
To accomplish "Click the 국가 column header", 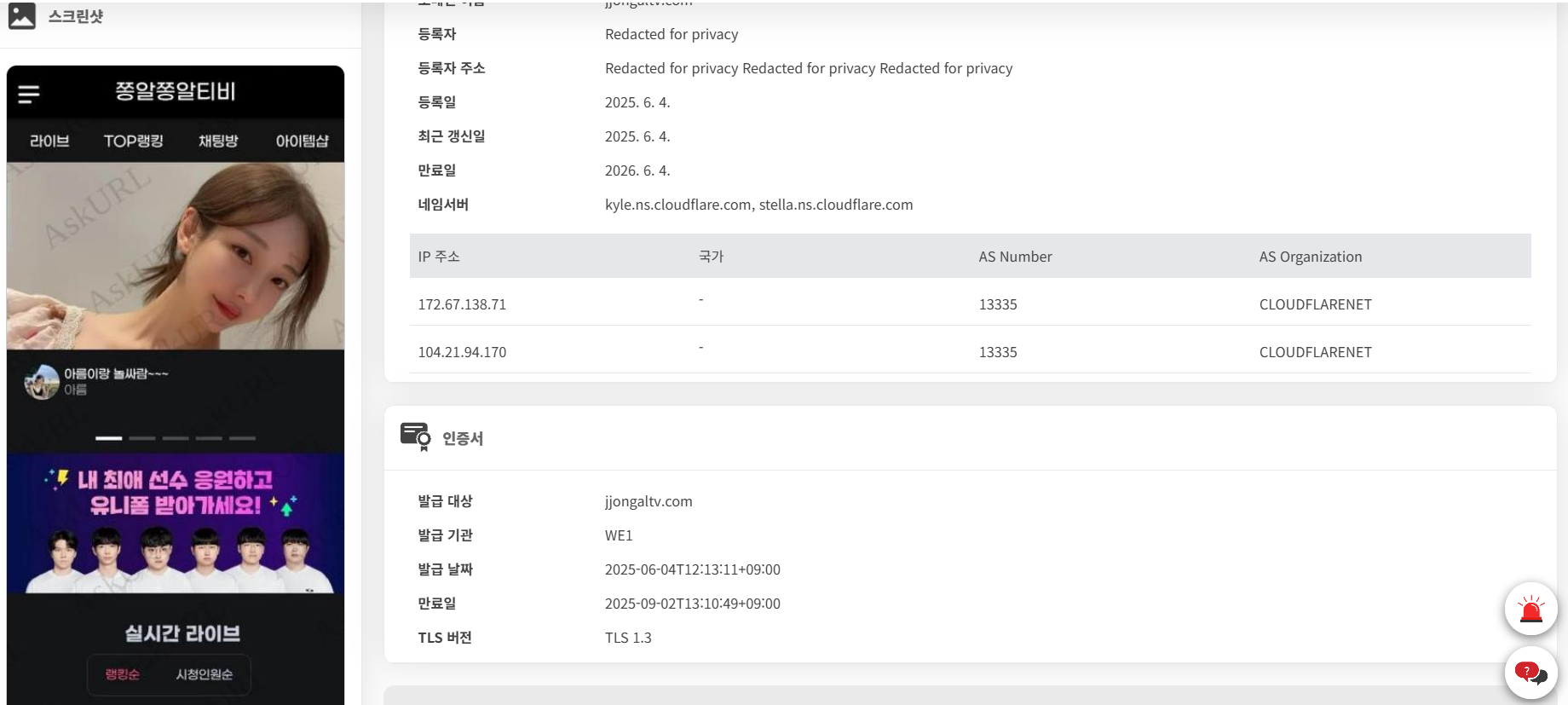I will point(711,257).
